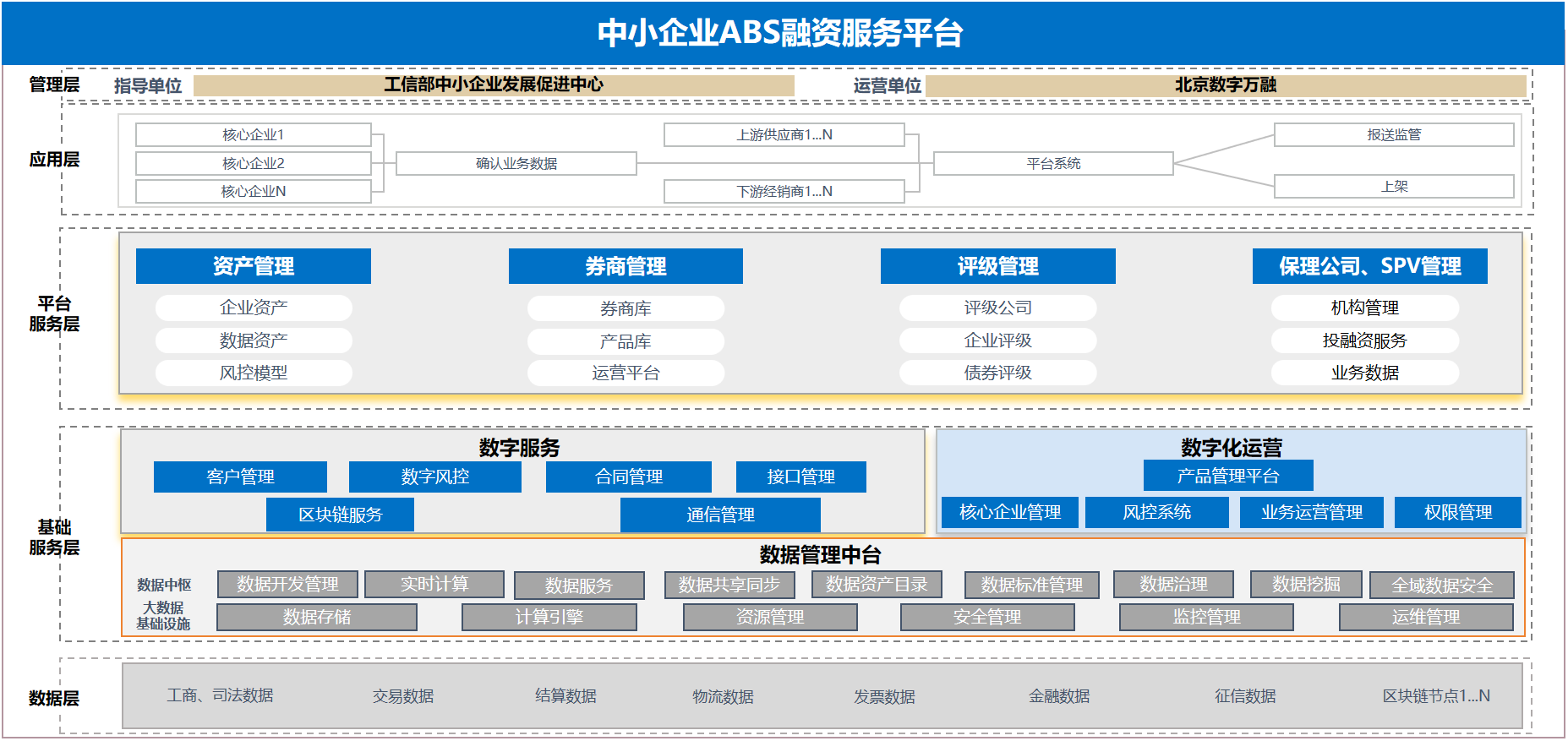Click the 核心企业N box
Screen dimensions: 1568x741
254,191
